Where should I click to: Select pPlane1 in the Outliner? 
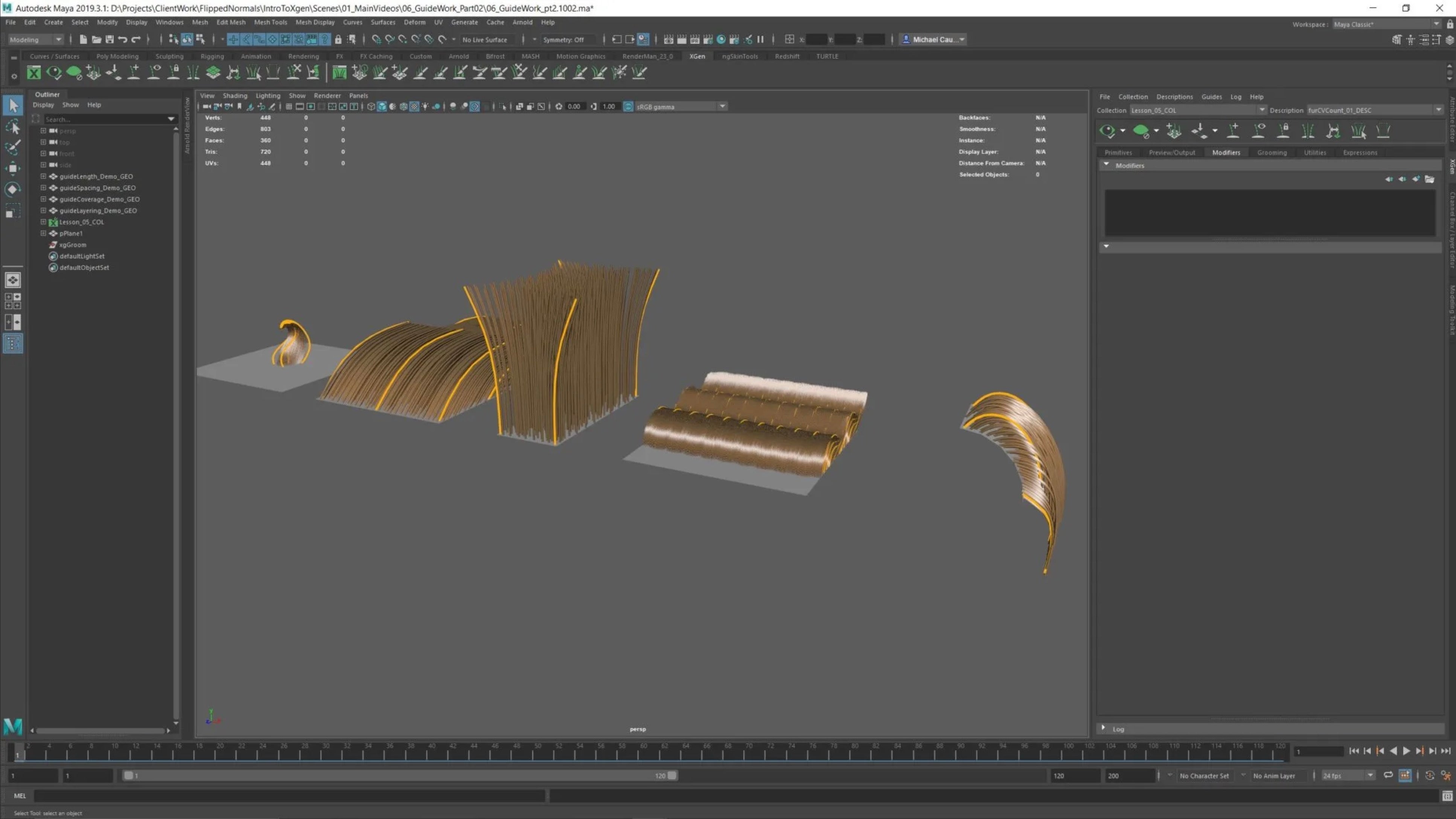[71, 233]
